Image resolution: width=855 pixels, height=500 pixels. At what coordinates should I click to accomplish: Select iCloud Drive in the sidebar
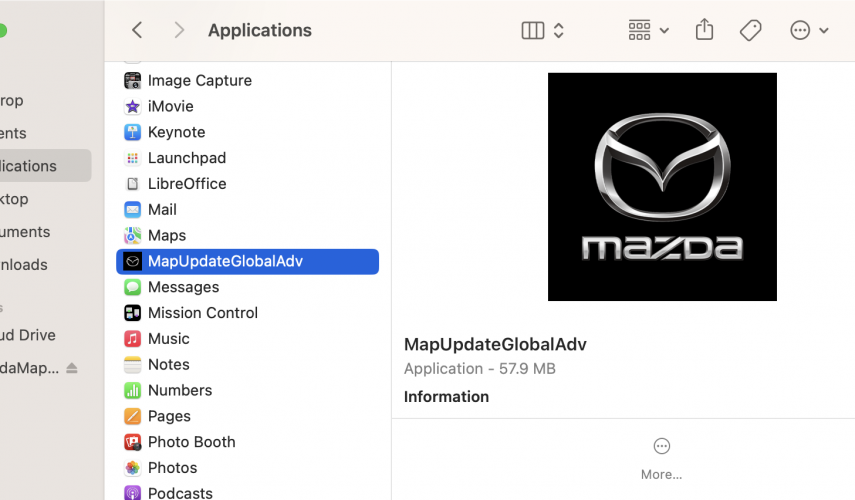pos(30,335)
